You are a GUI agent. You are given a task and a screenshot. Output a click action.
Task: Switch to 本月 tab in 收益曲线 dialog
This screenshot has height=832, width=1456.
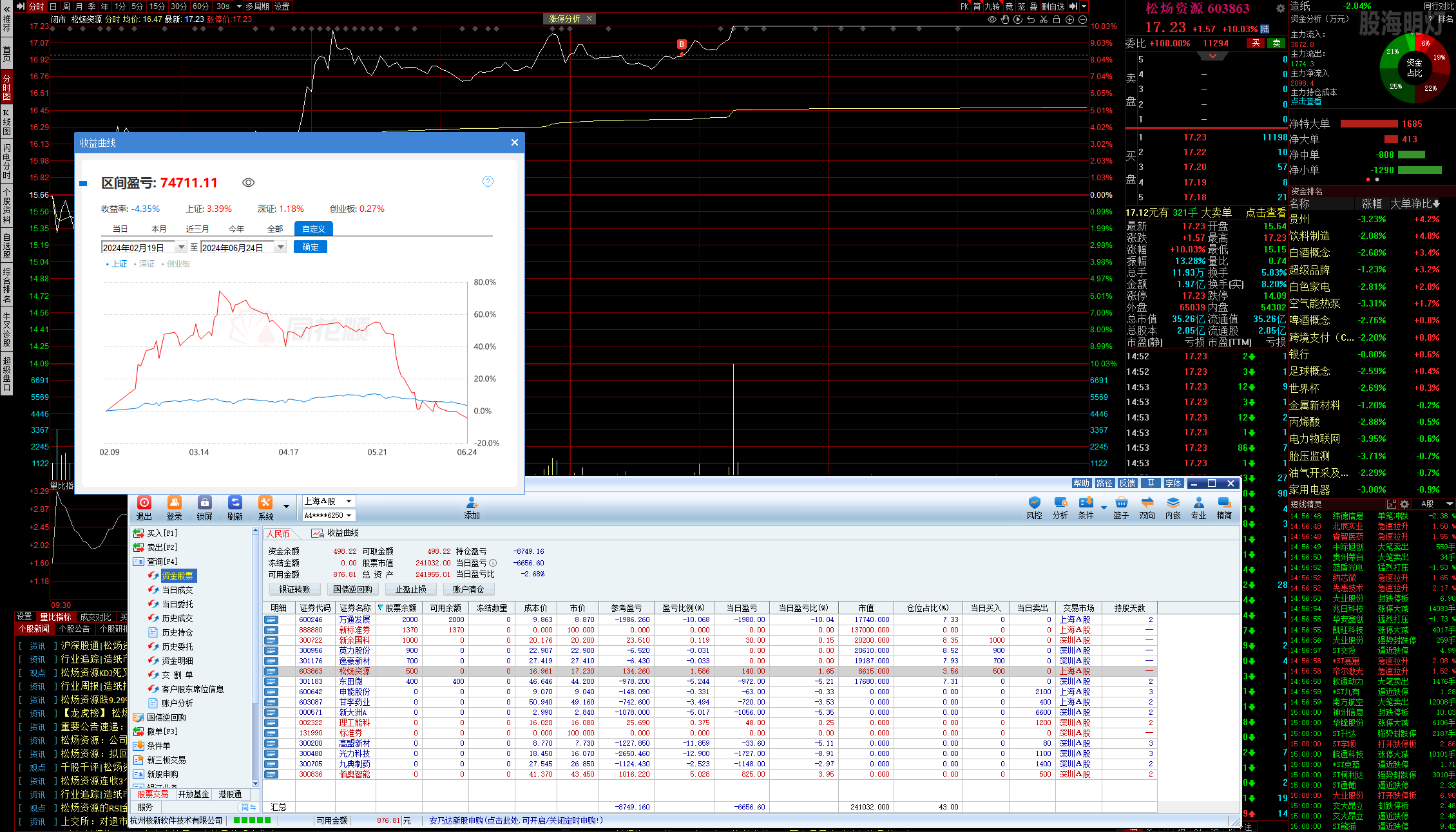pos(159,229)
